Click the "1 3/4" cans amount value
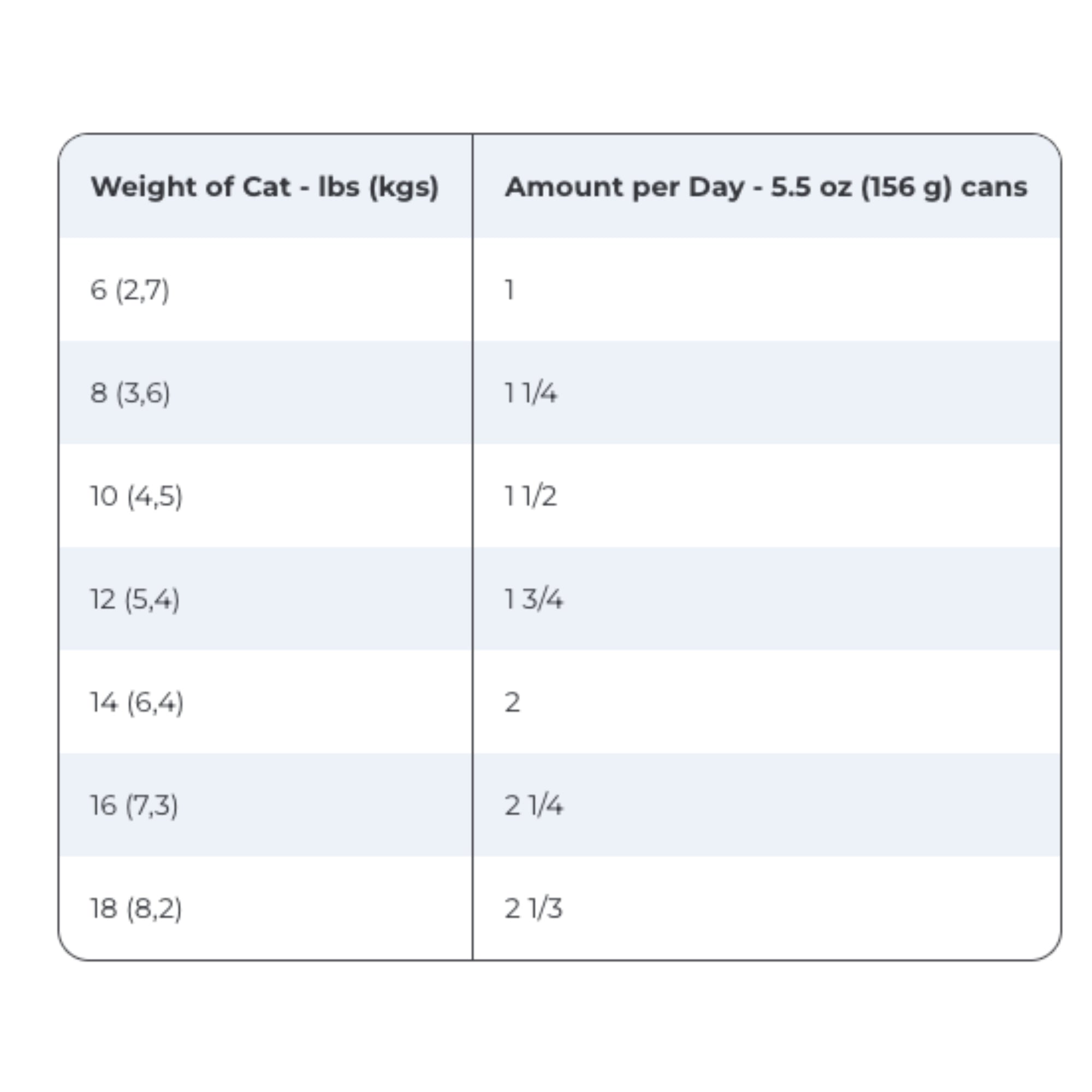Image resolution: width=1092 pixels, height=1092 pixels. (x=533, y=599)
